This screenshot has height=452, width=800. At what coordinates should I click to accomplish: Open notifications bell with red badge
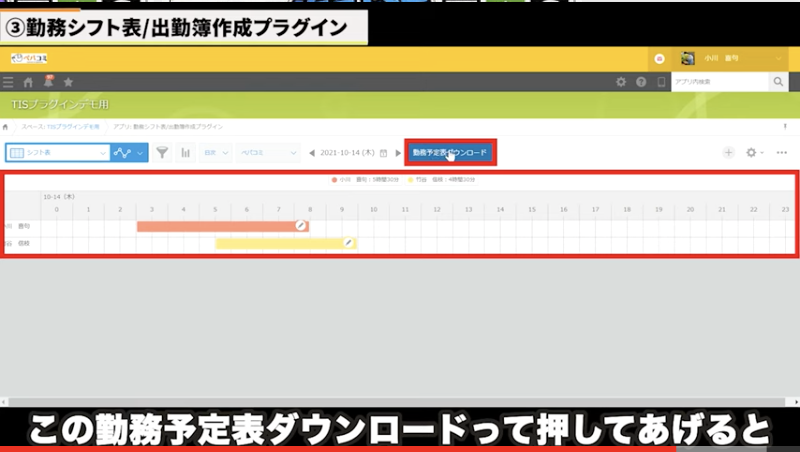[x=48, y=81]
